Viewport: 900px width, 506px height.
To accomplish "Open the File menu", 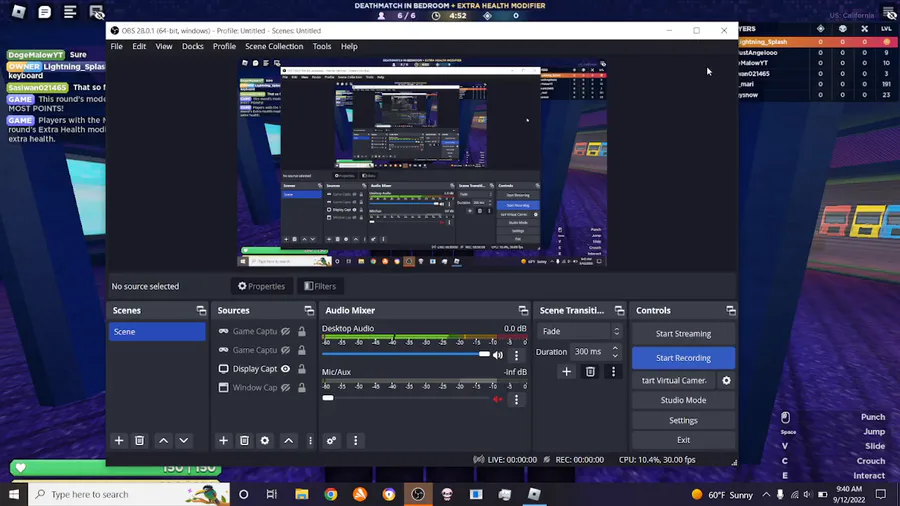I will point(117,46).
